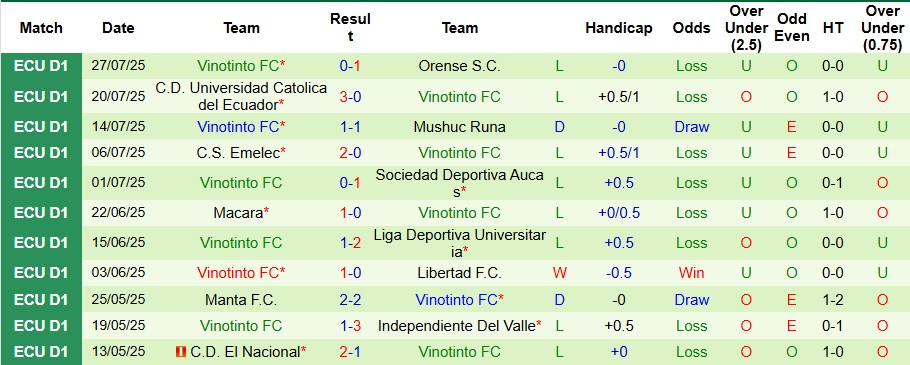
Task: Select the Mushuc Runa team name
Action: (459, 127)
